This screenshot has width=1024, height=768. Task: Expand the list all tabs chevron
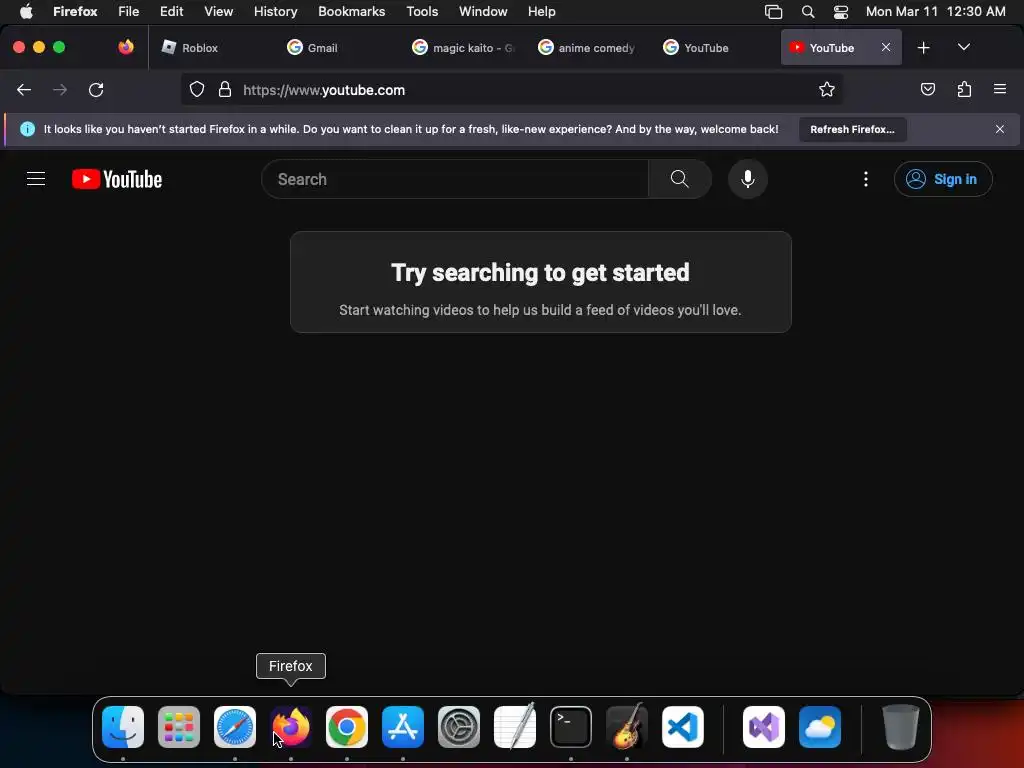963,47
